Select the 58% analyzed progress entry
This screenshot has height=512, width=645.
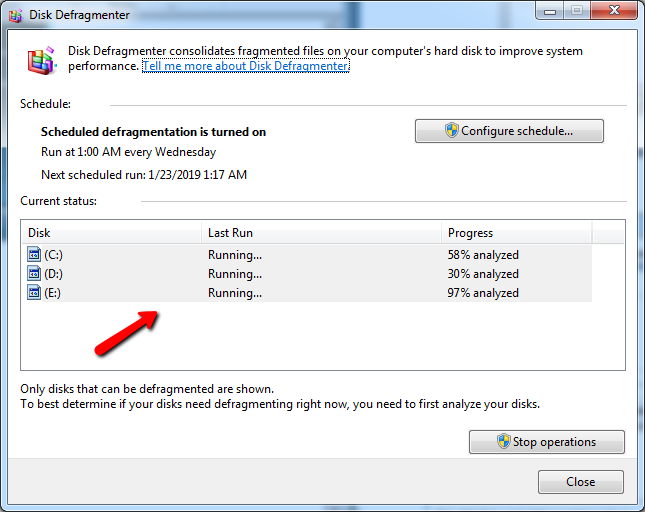[x=483, y=255]
